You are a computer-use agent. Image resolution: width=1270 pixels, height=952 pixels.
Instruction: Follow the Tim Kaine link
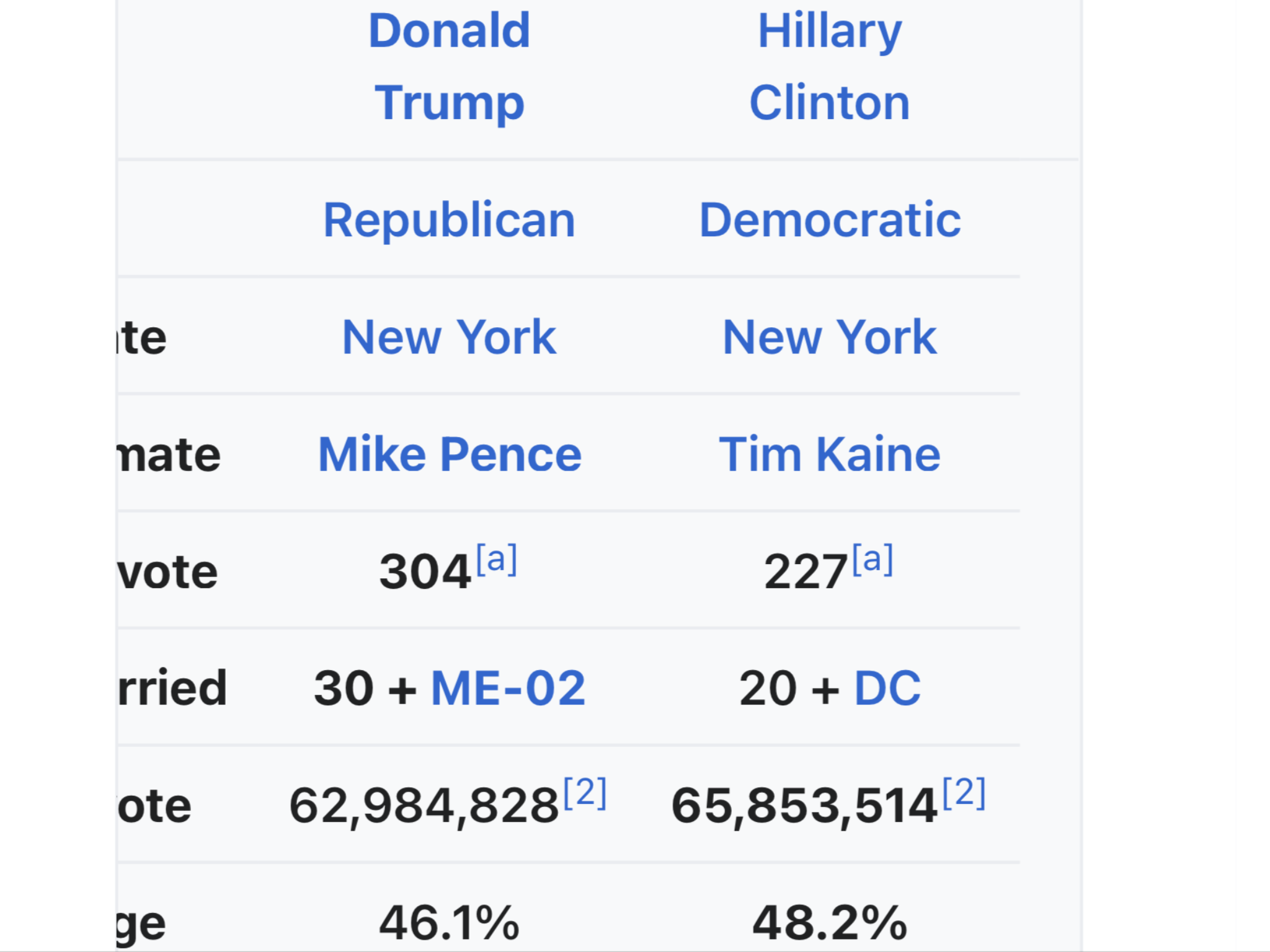[830, 454]
